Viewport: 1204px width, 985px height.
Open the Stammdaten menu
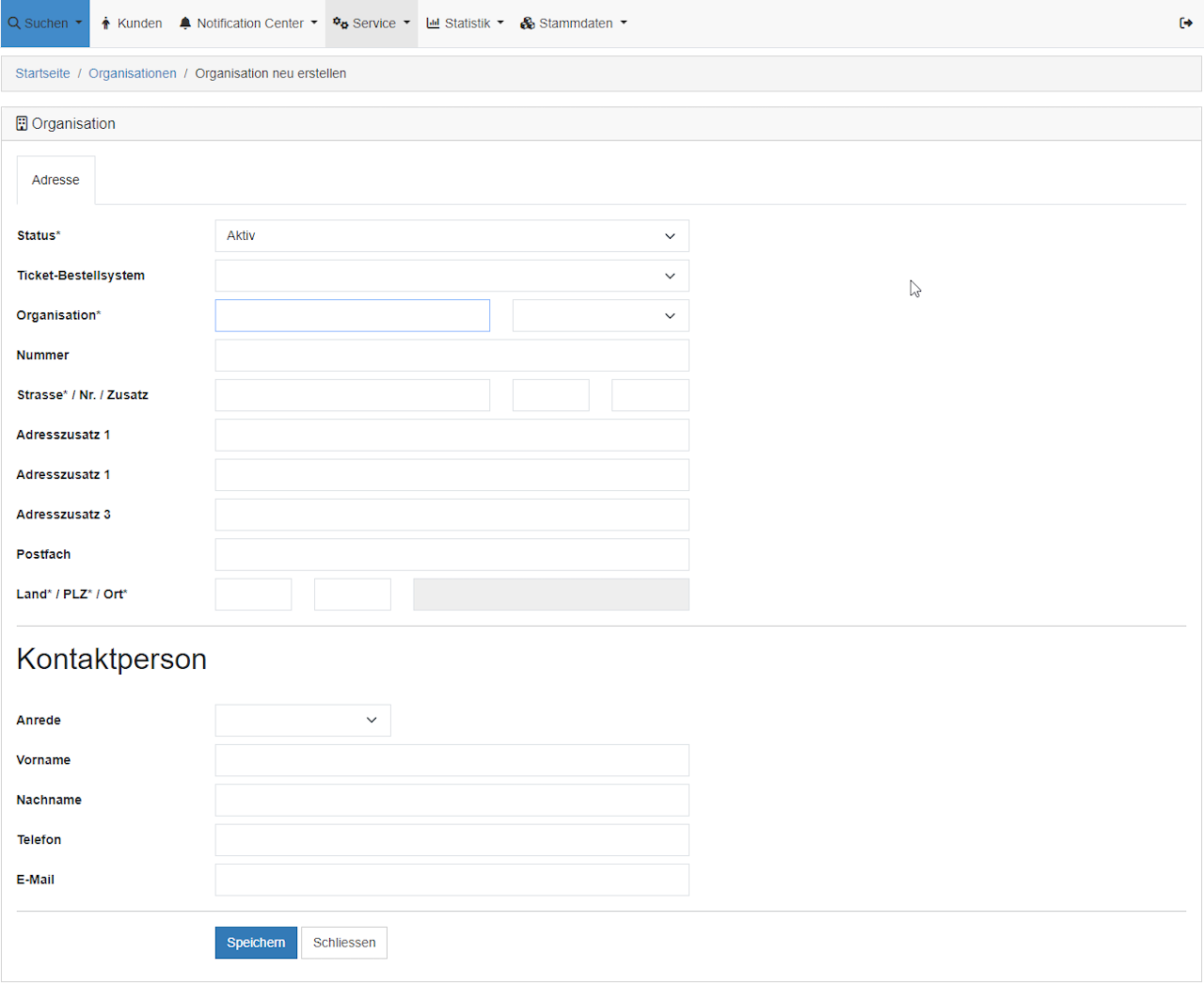pyautogui.click(x=574, y=24)
